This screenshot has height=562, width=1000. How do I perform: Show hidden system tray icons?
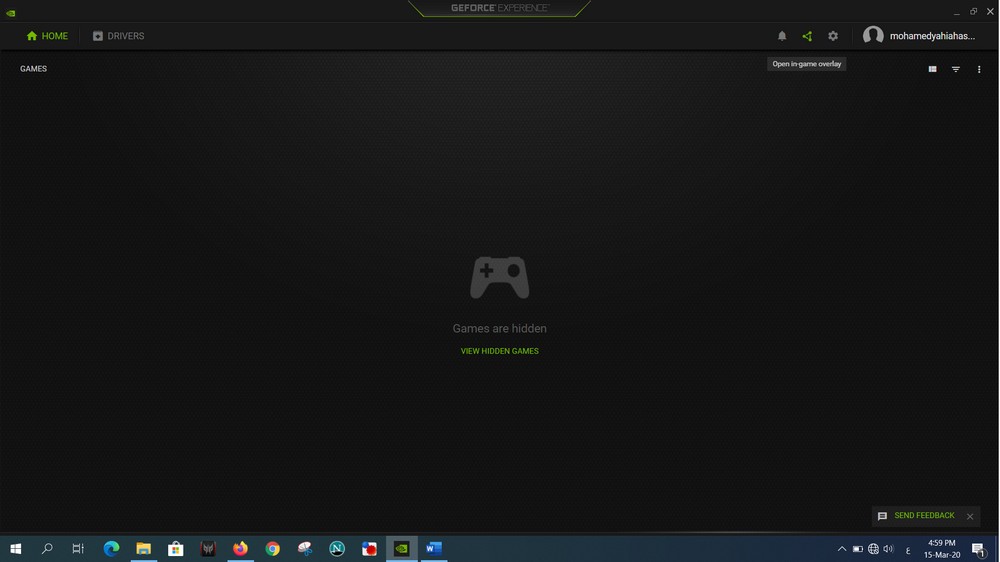coord(841,549)
